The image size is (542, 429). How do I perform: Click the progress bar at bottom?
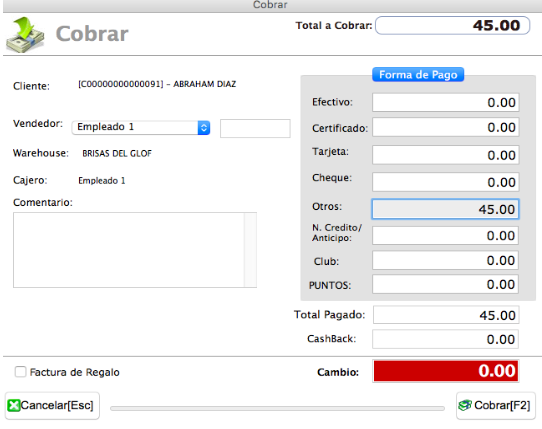pyautogui.click(x=277, y=409)
